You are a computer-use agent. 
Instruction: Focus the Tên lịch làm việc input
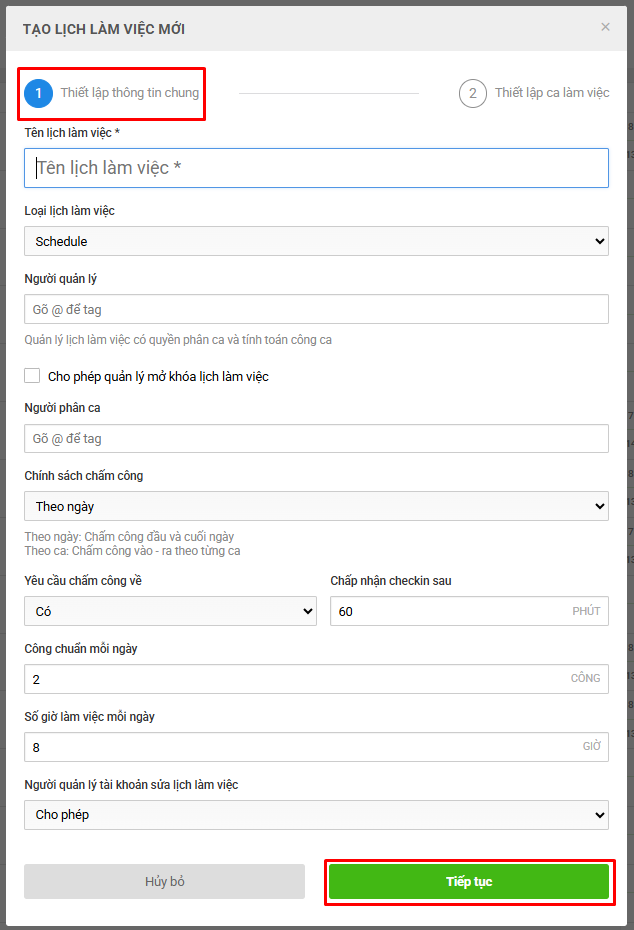click(316, 168)
